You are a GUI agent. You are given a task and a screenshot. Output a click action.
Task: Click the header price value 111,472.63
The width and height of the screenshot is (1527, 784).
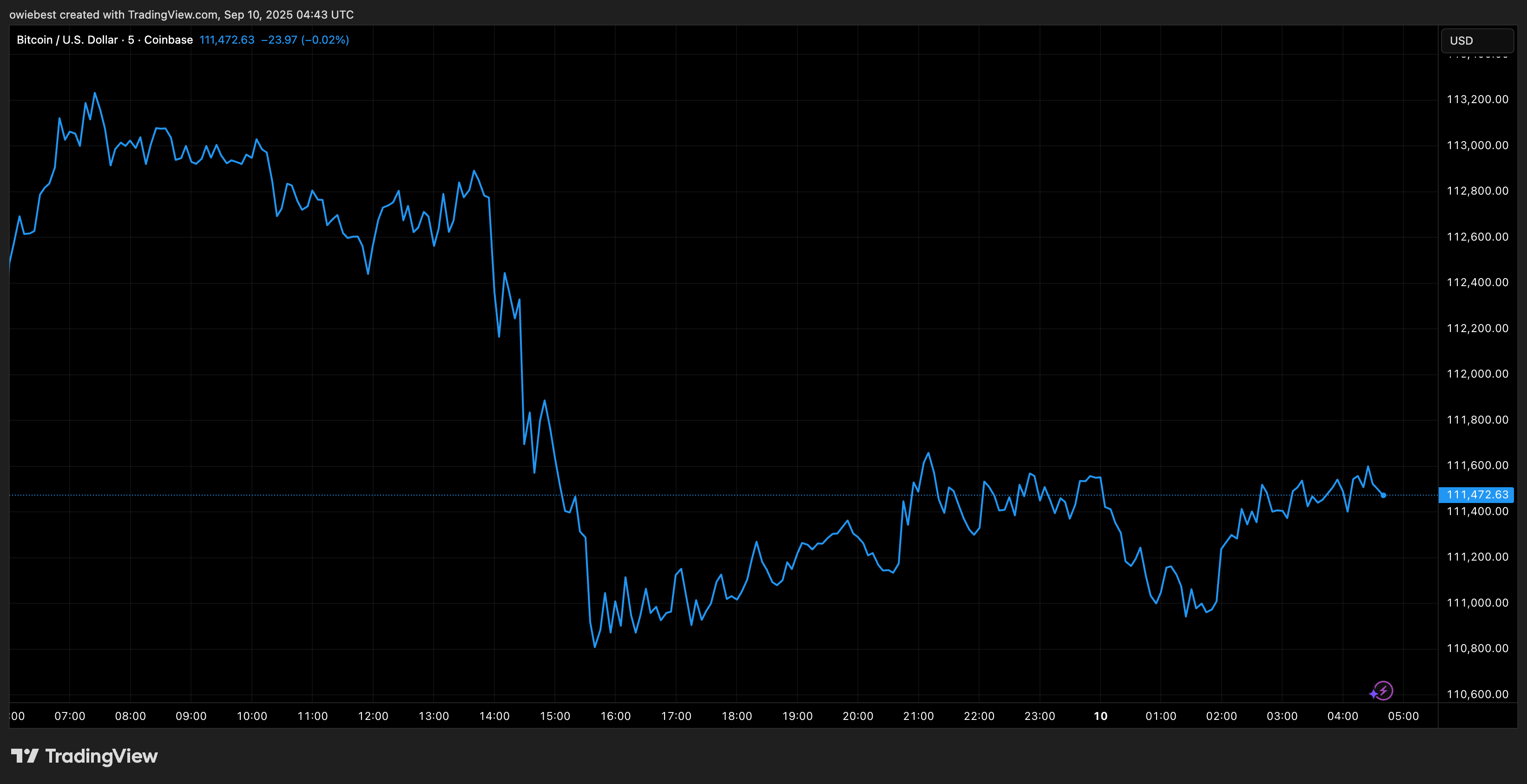(226, 39)
